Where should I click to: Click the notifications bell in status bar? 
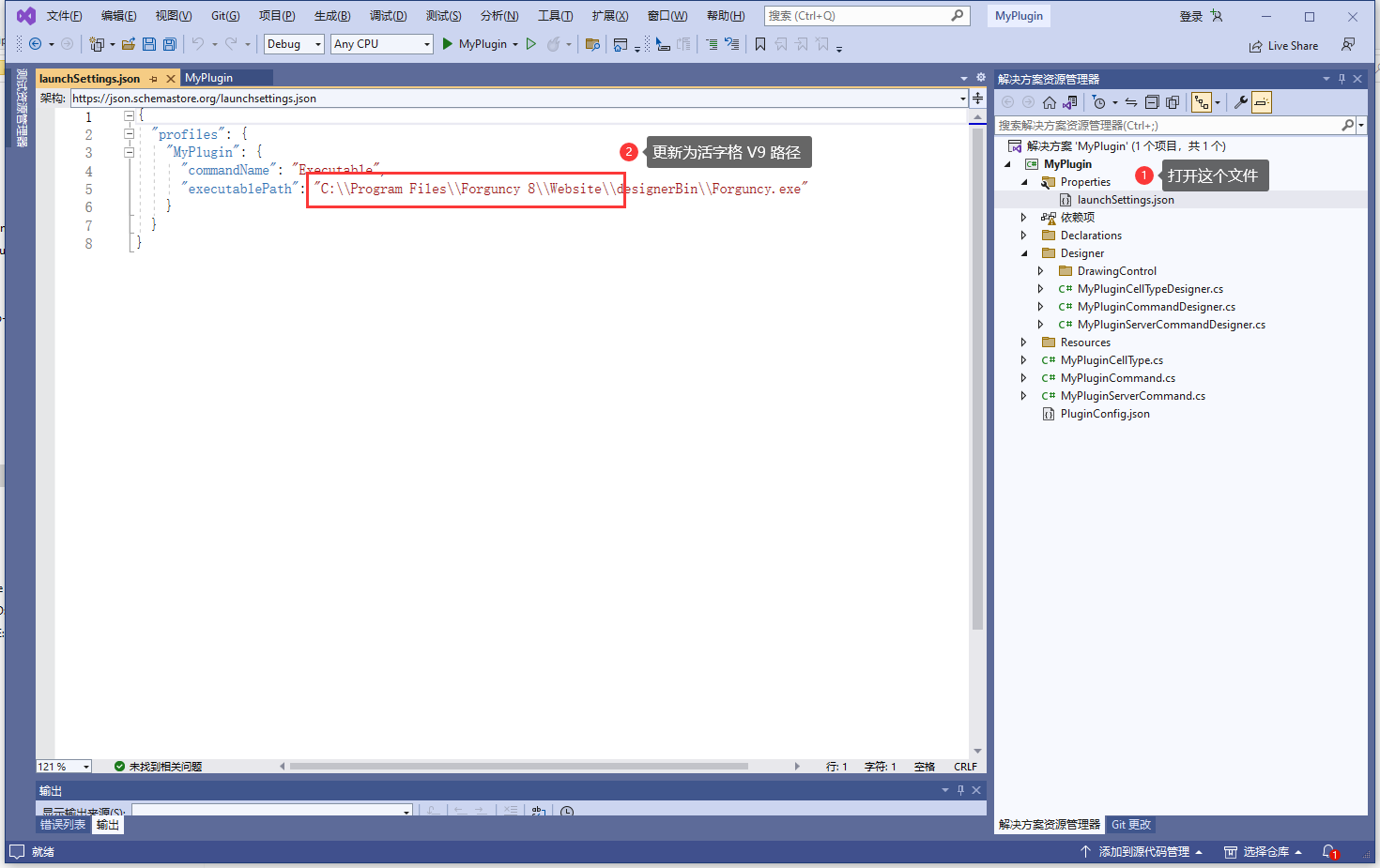(x=1329, y=852)
